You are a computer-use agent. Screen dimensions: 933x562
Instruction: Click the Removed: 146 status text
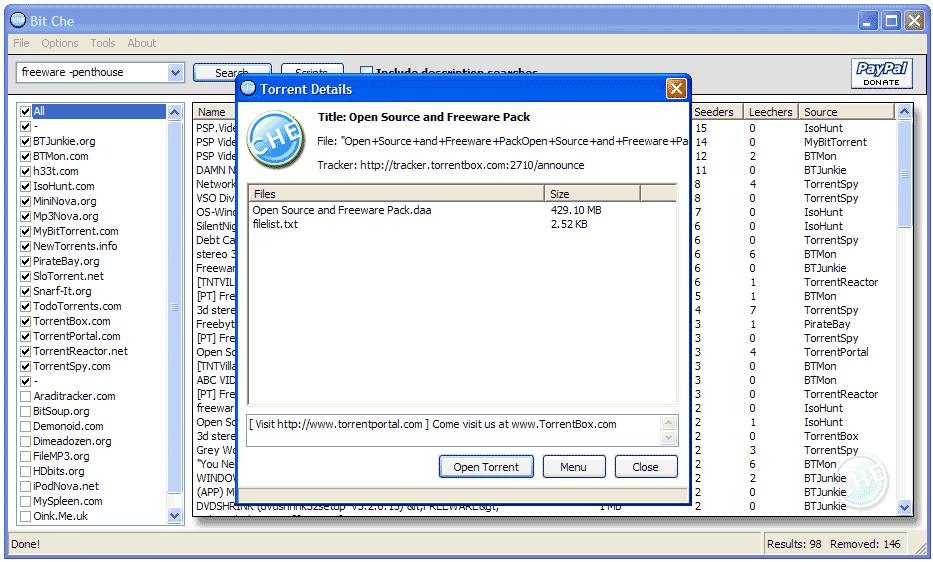pyautogui.click(x=865, y=544)
